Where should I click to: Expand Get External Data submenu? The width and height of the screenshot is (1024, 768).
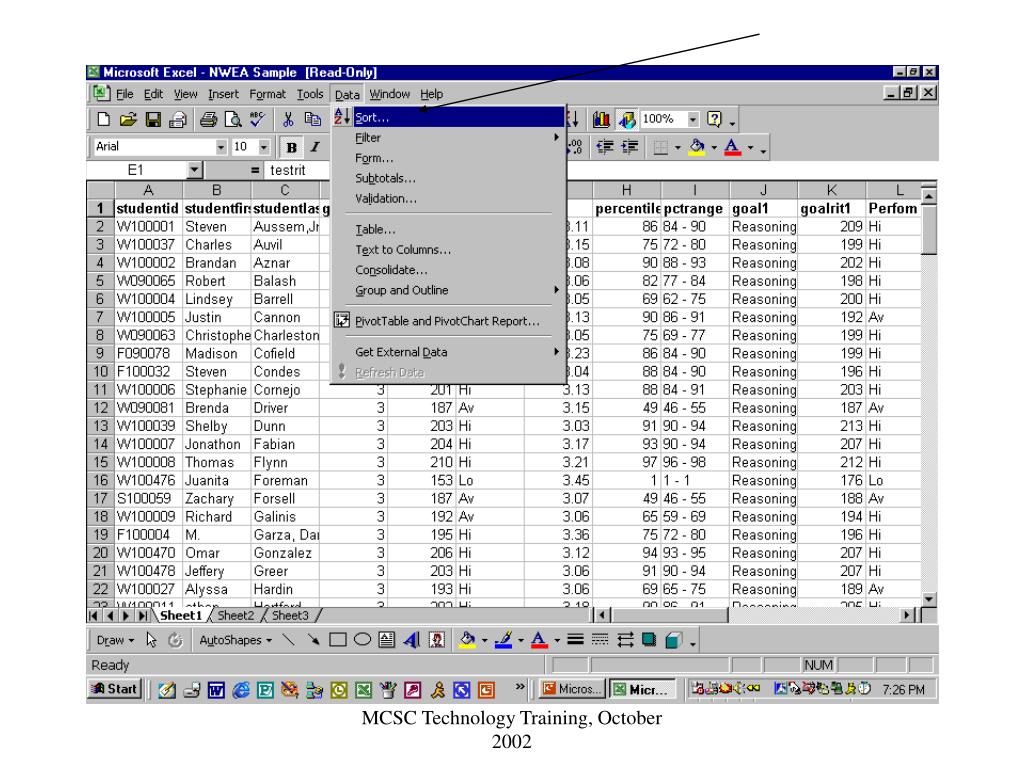click(x=448, y=352)
